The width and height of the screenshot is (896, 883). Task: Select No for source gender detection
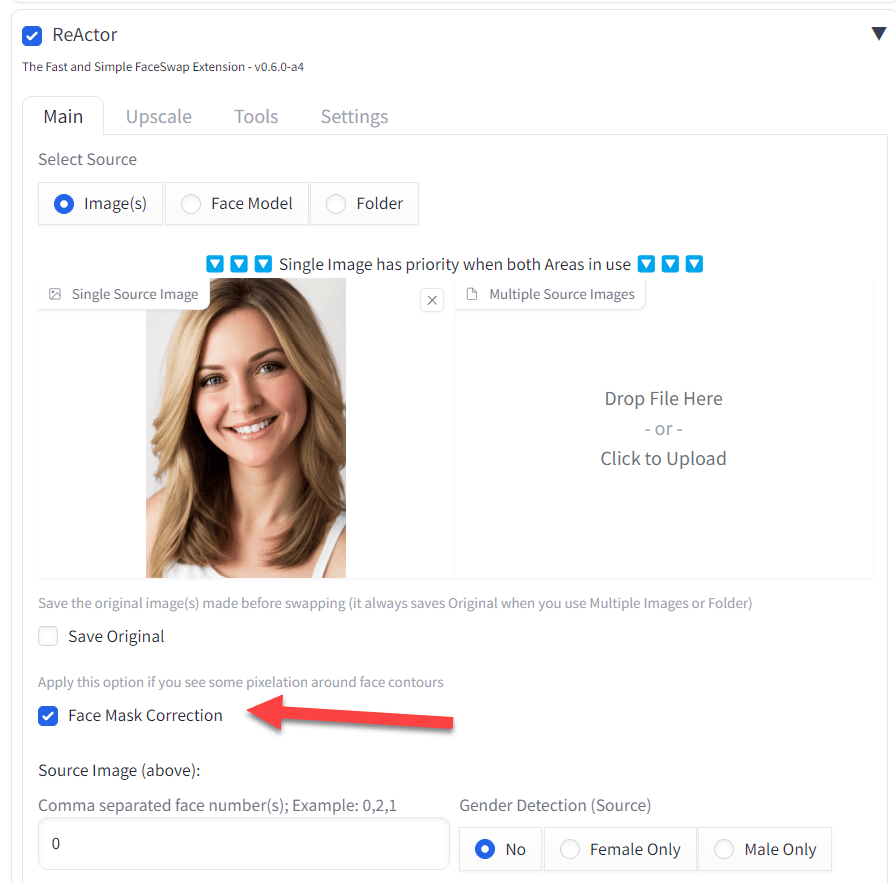(x=500, y=849)
